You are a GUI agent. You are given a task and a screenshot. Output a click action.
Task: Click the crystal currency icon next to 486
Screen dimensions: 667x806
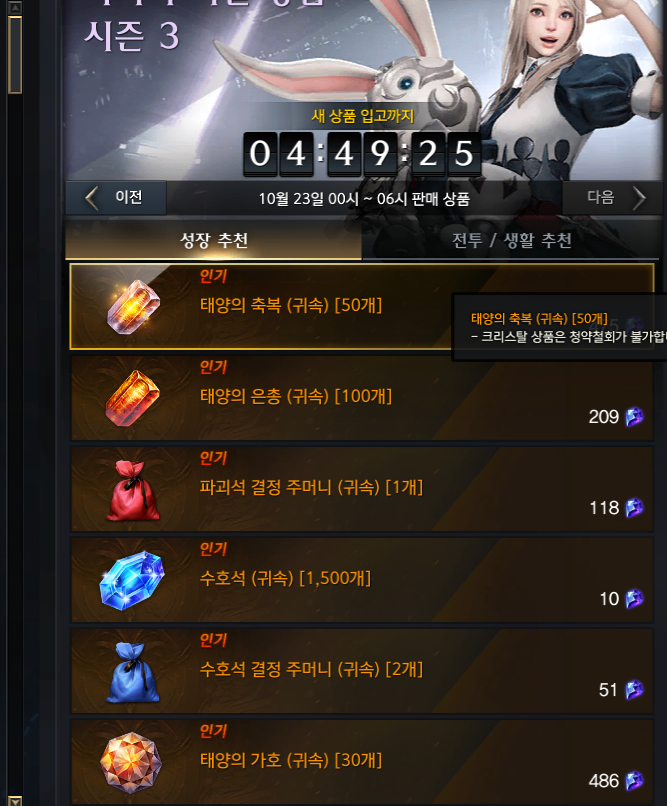pos(634,781)
